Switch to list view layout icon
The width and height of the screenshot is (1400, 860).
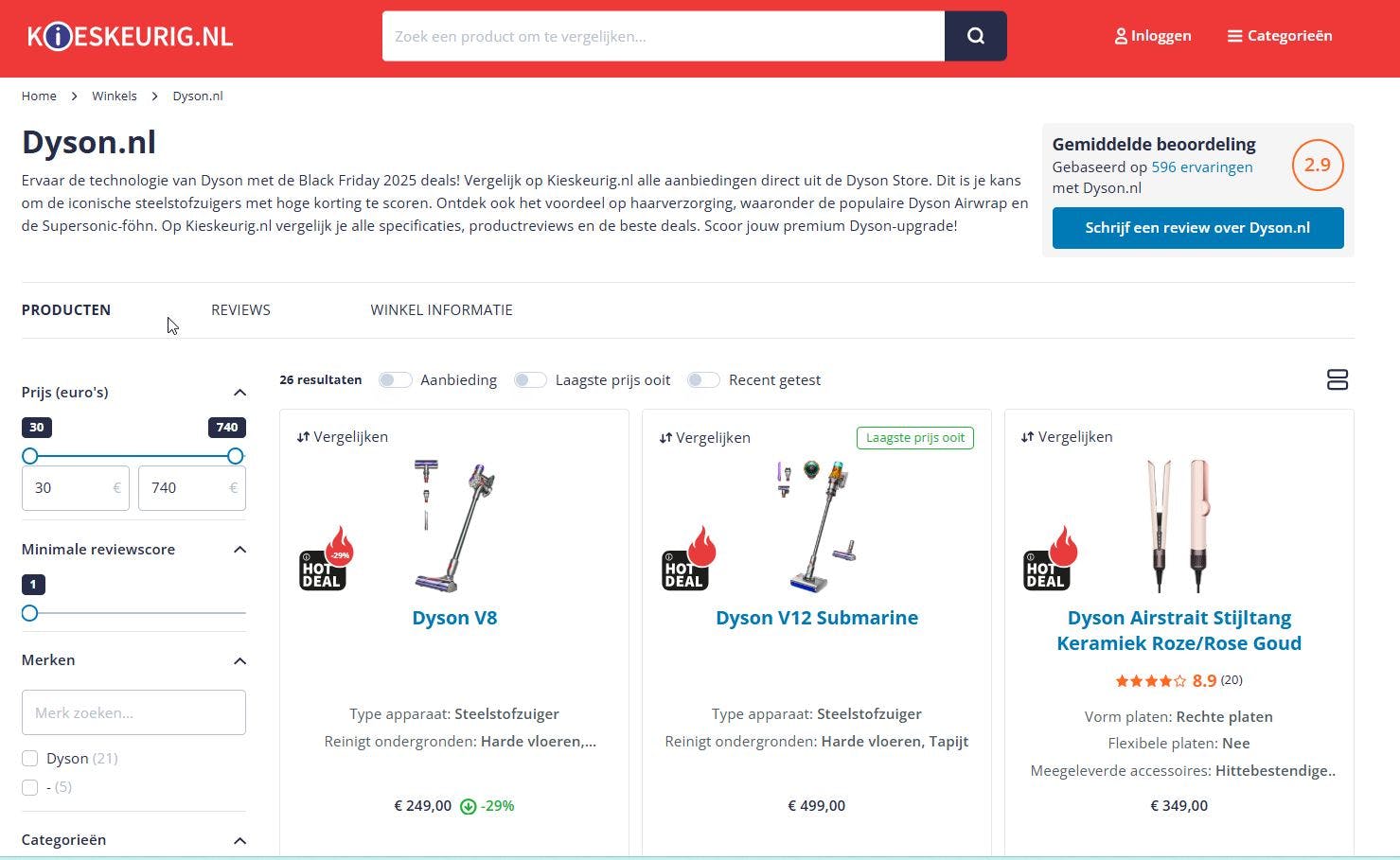coord(1337,379)
